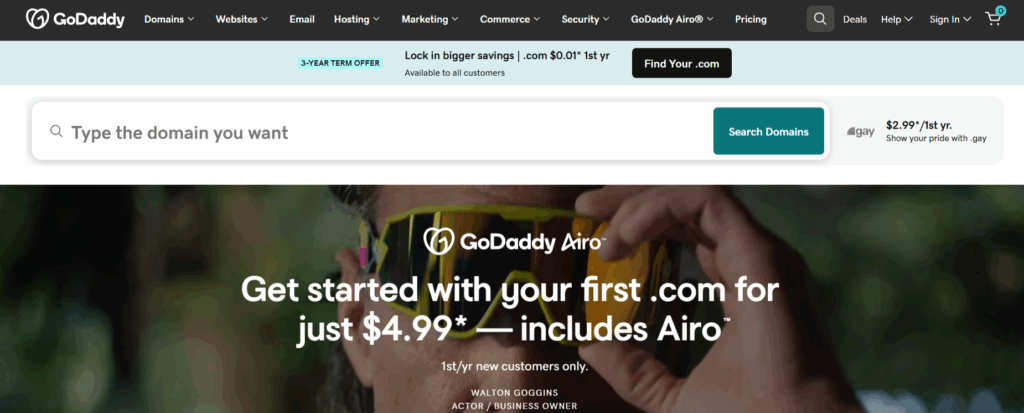Click the Deals link
The image size is (1024, 413).
click(855, 19)
